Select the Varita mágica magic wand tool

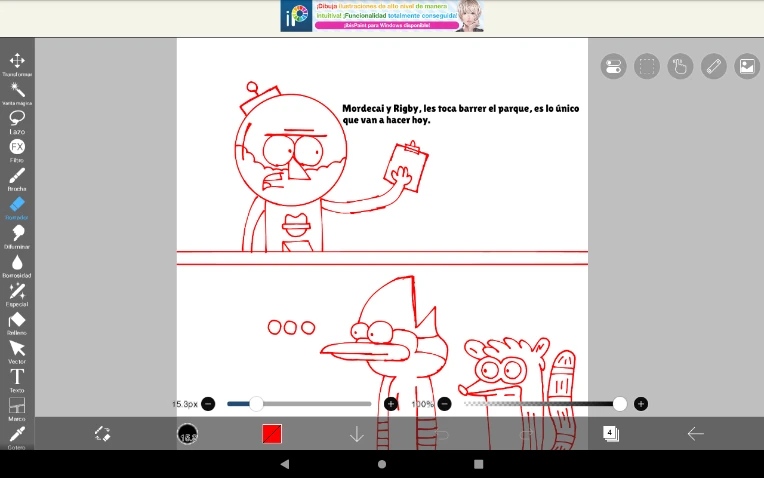click(17, 94)
